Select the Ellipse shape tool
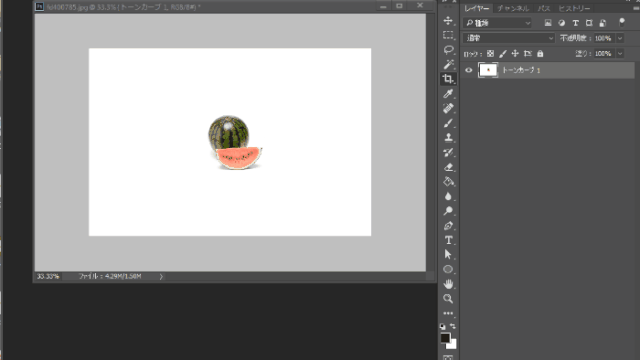 (x=448, y=269)
